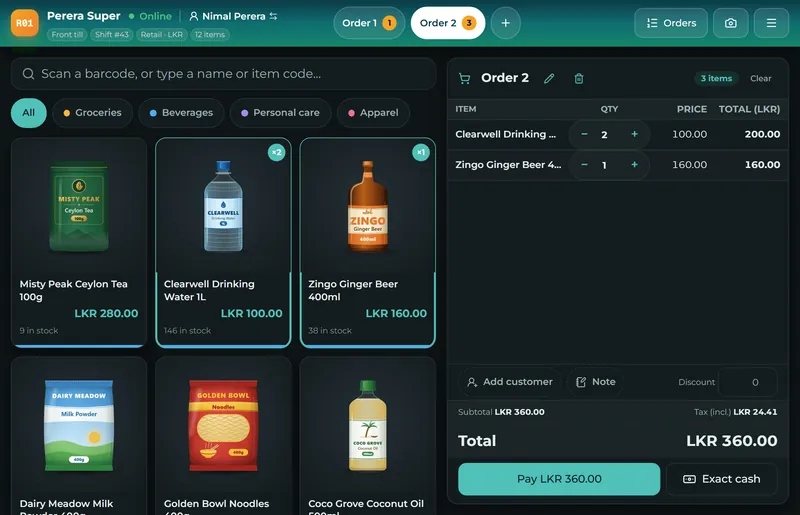The image size is (800, 515).
Task: Add Zingo Ginger Beer 400ml card
Action: (x=368, y=242)
